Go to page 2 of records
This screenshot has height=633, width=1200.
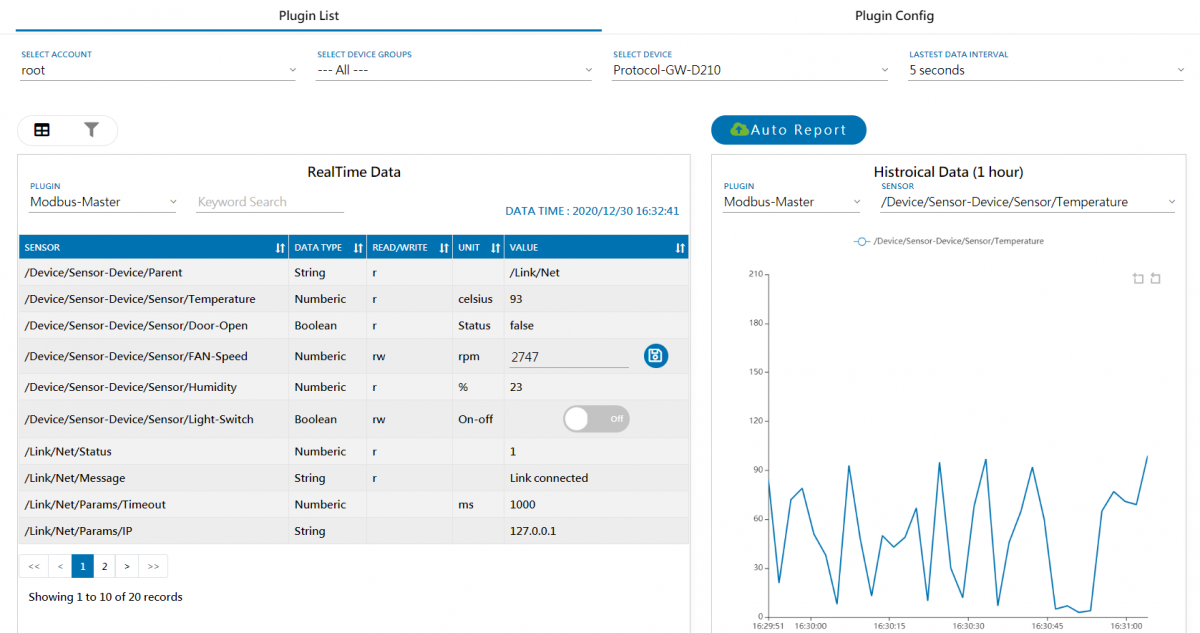tap(104, 566)
